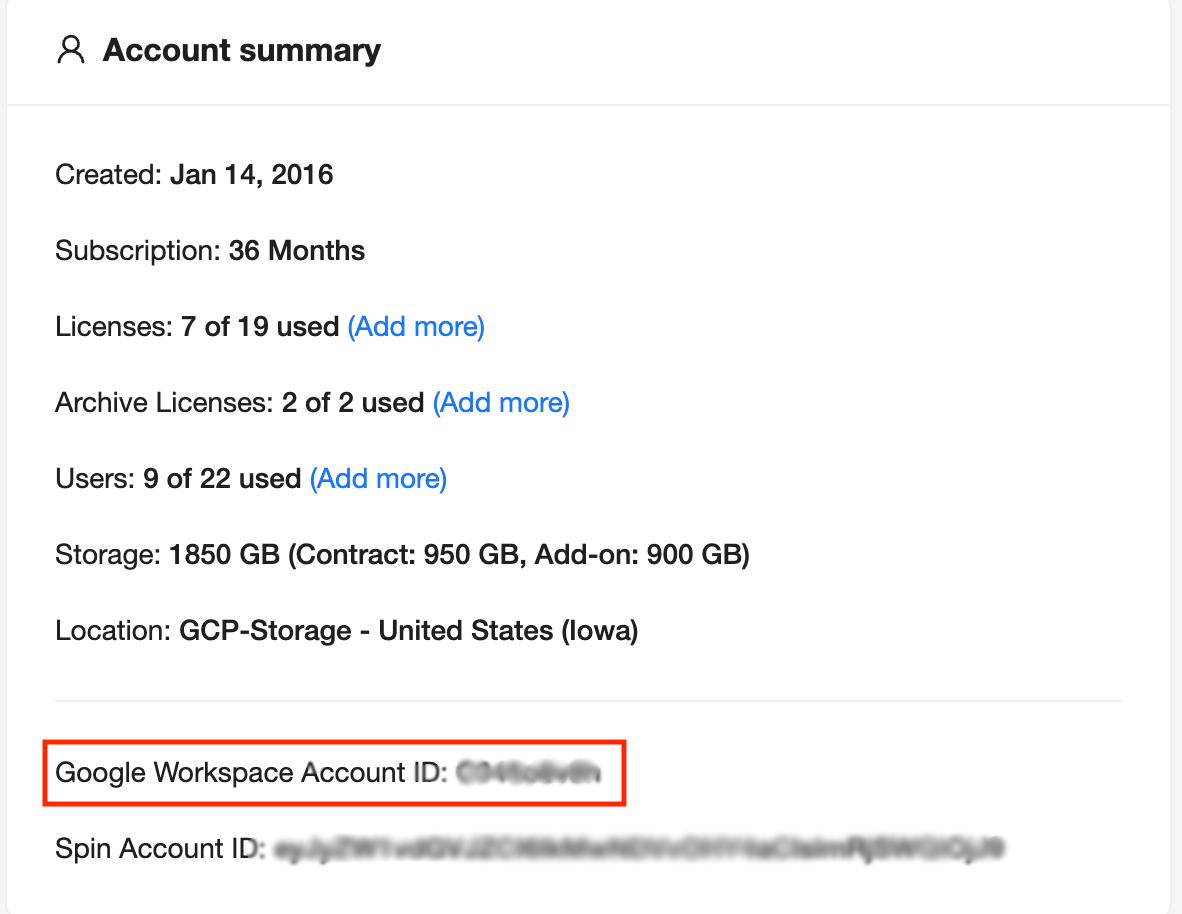Open Add more link for Users
Viewport: 1182px width, 914px height.
378,479
